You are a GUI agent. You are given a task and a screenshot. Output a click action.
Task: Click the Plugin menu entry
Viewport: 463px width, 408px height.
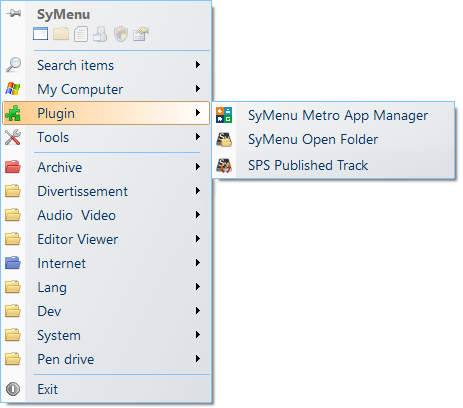click(x=106, y=113)
